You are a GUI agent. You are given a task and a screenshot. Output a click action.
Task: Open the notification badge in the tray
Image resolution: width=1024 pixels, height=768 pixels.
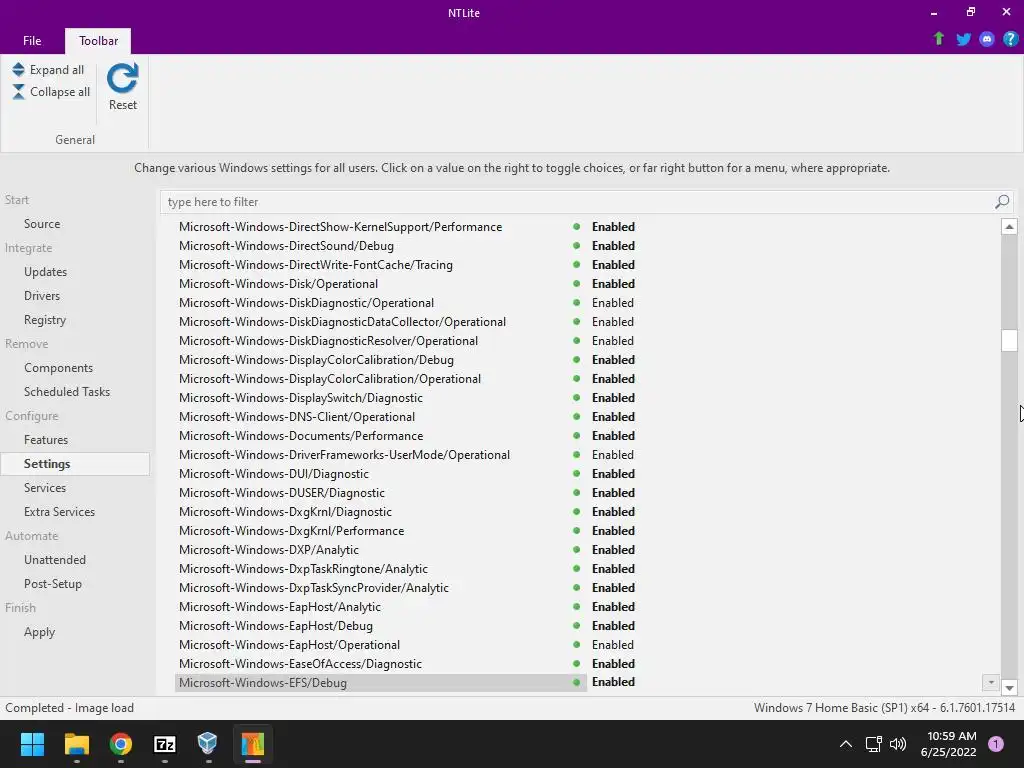point(995,744)
